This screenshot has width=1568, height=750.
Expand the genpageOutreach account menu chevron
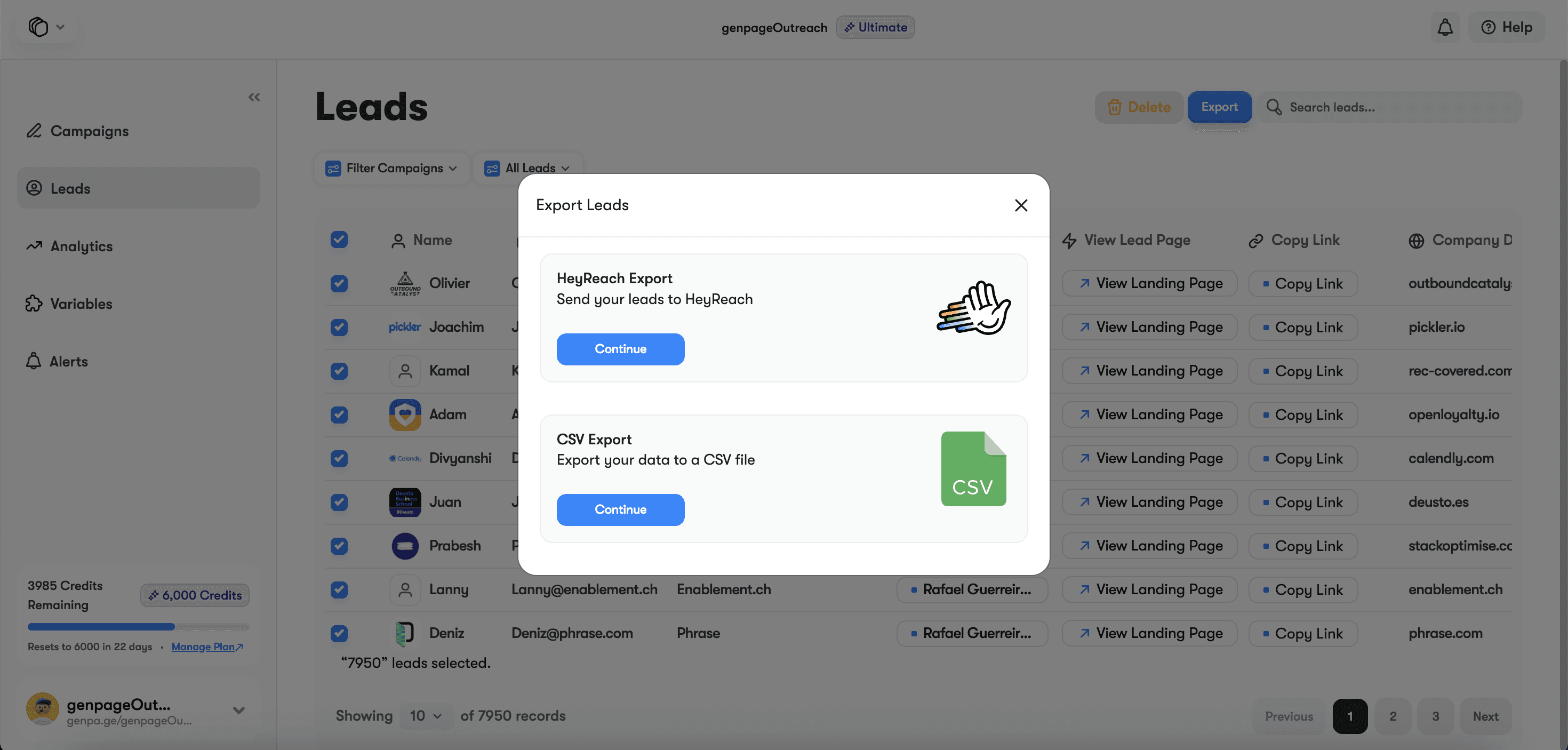click(238, 710)
